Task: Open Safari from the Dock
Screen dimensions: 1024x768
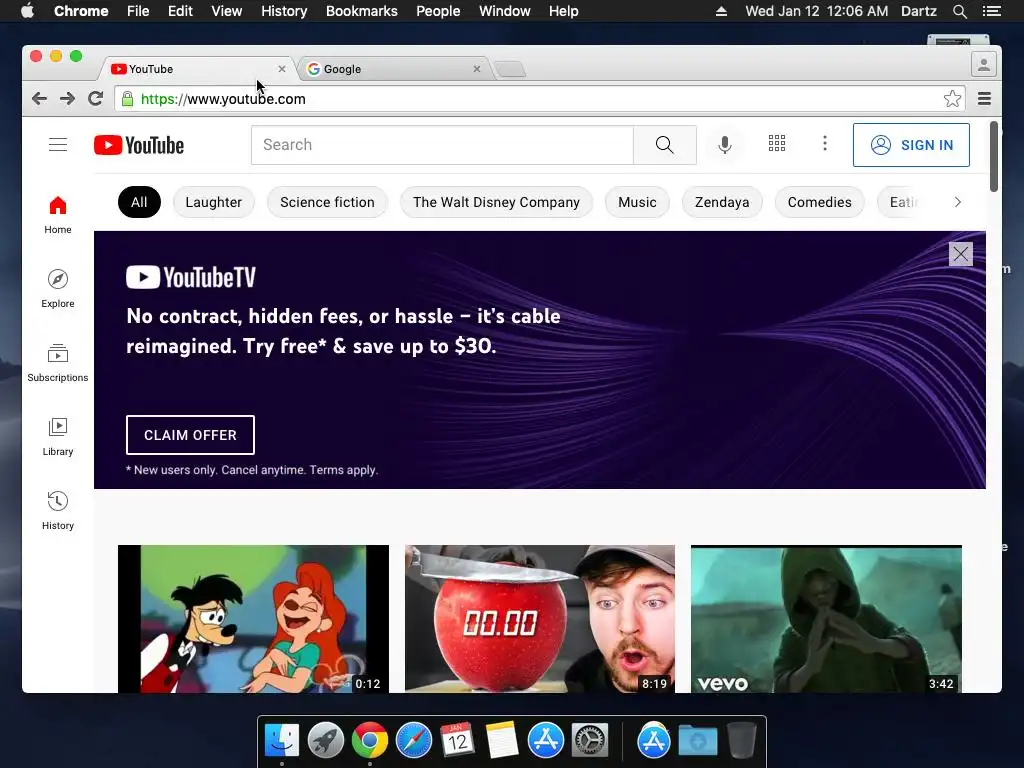Action: (x=414, y=741)
